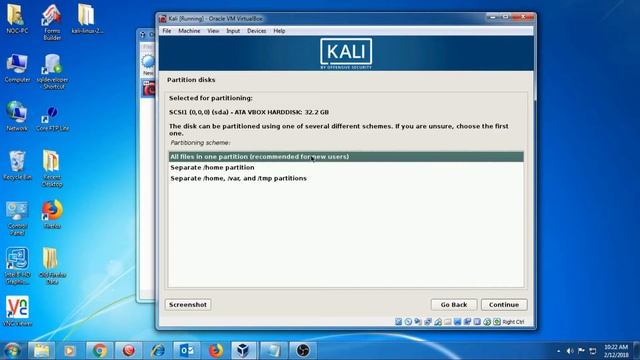640x360 pixels.
Task: Switch to VirtualBox in the taskbar
Action: [244, 351]
